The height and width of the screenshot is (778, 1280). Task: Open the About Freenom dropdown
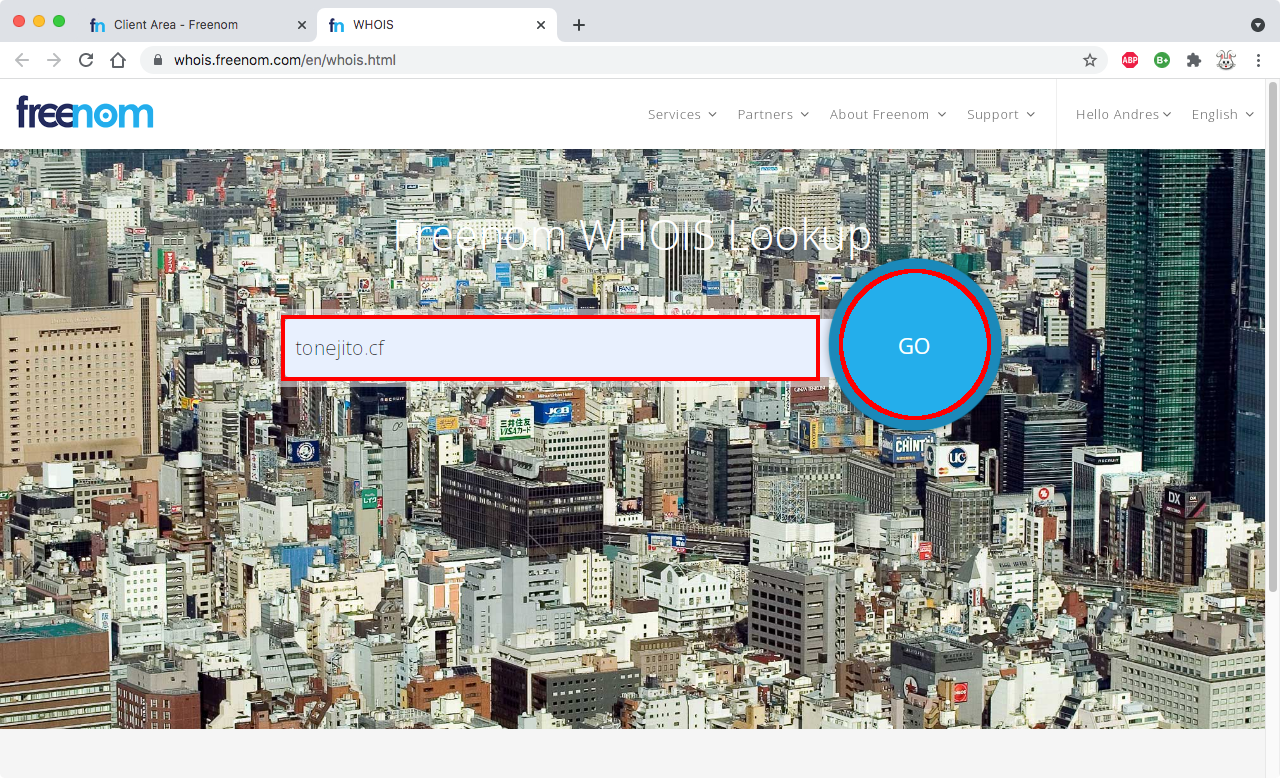(x=887, y=114)
